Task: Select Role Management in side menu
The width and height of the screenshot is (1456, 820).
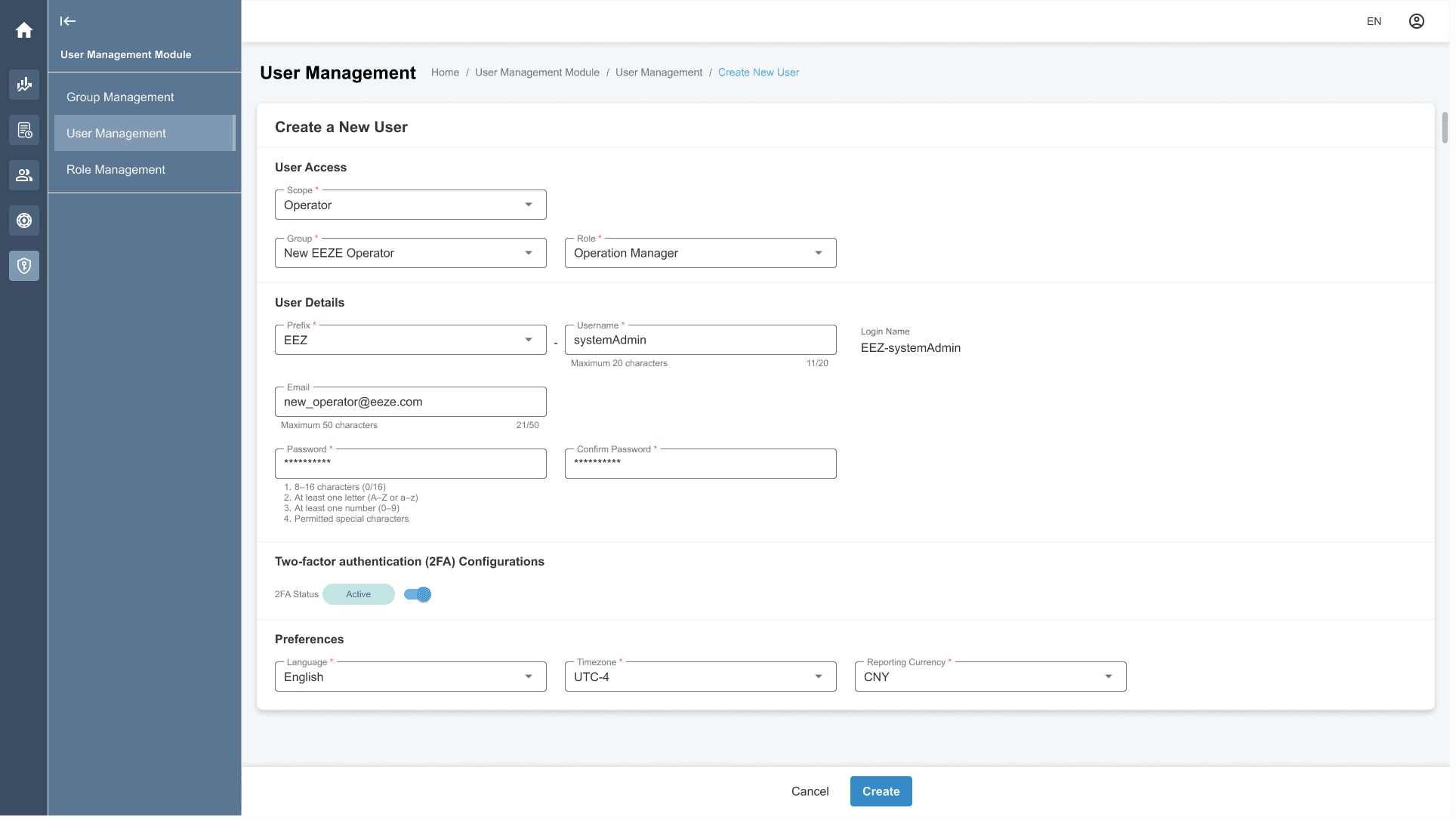Action: [146, 171]
